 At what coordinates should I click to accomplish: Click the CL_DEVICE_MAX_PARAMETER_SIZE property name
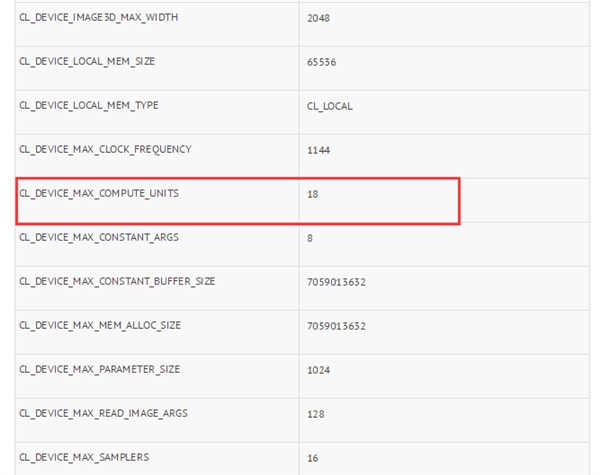click(100, 369)
